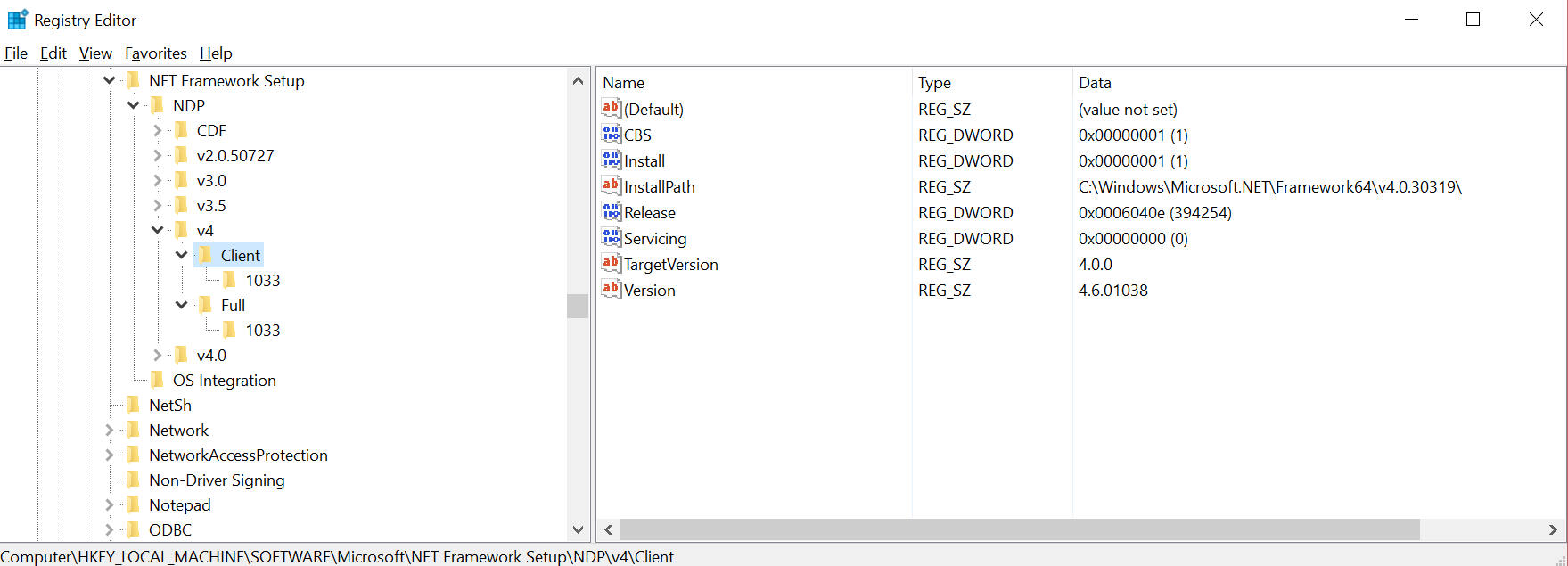
Task: Open the Favorites menu
Action: coord(156,53)
